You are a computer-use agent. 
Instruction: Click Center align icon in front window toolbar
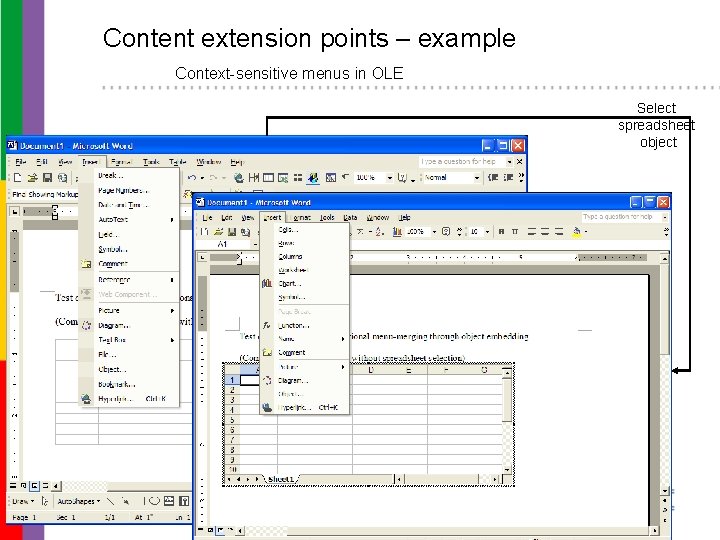(x=545, y=231)
